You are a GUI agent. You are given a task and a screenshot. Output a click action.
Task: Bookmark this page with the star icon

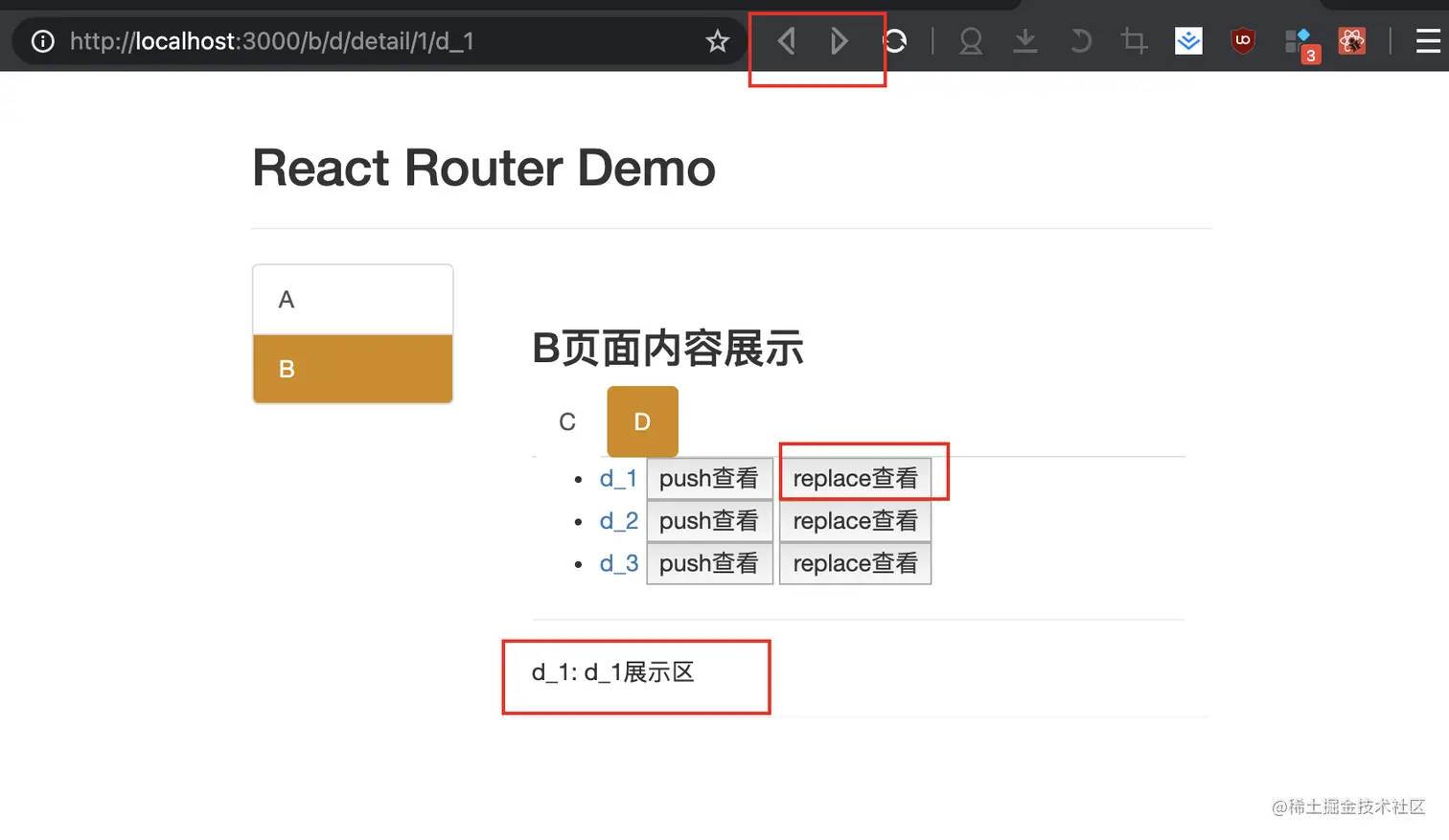(x=718, y=41)
